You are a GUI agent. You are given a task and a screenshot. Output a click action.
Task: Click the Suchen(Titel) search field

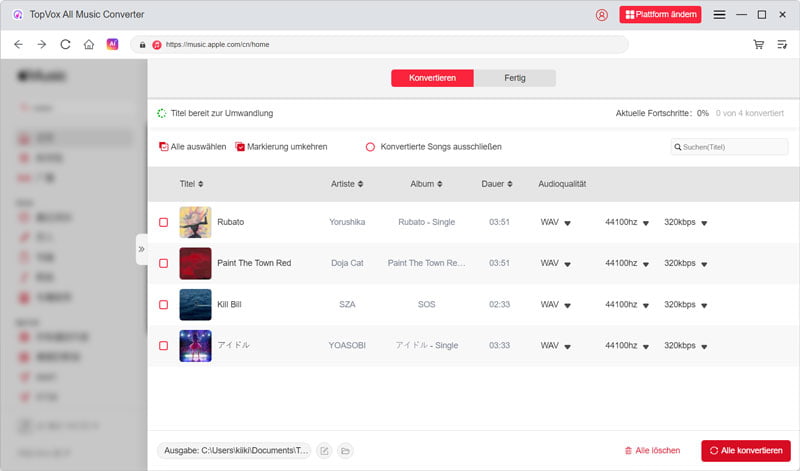[730, 147]
